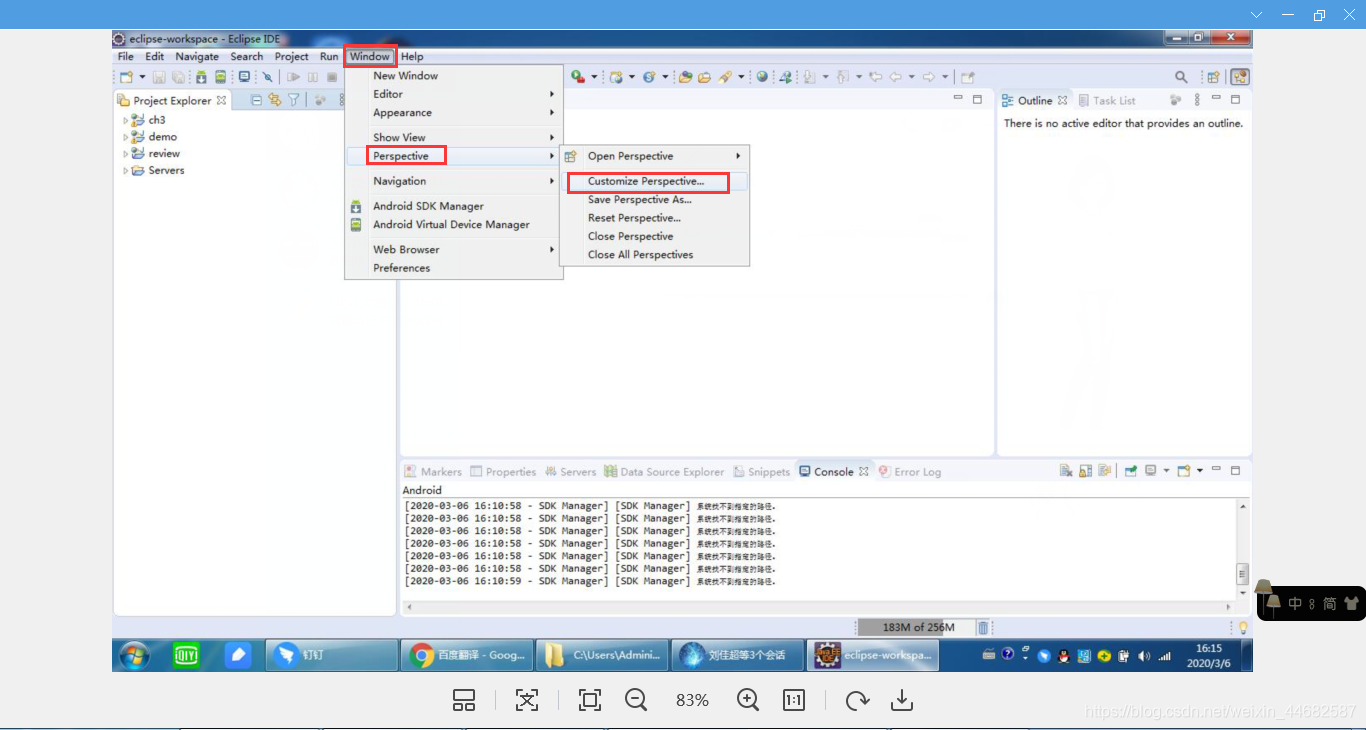This screenshot has height=730, width=1366.
Task: Click the Pin Console icon
Action: [1131, 471]
